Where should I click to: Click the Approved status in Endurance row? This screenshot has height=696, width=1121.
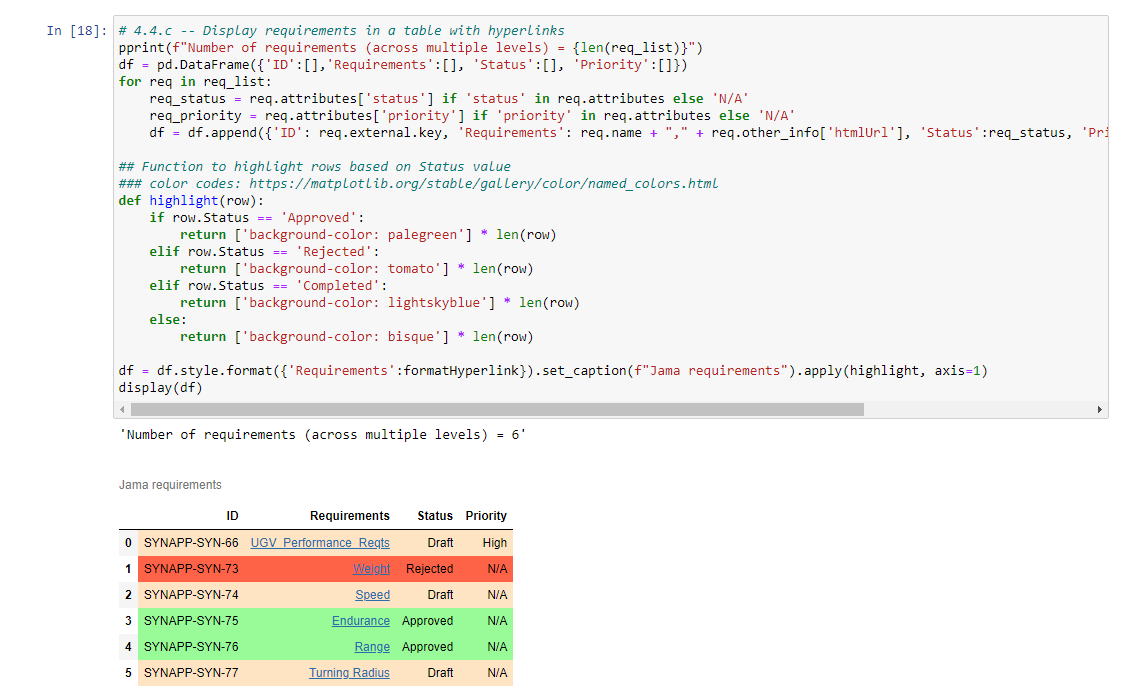tap(428, 621)
